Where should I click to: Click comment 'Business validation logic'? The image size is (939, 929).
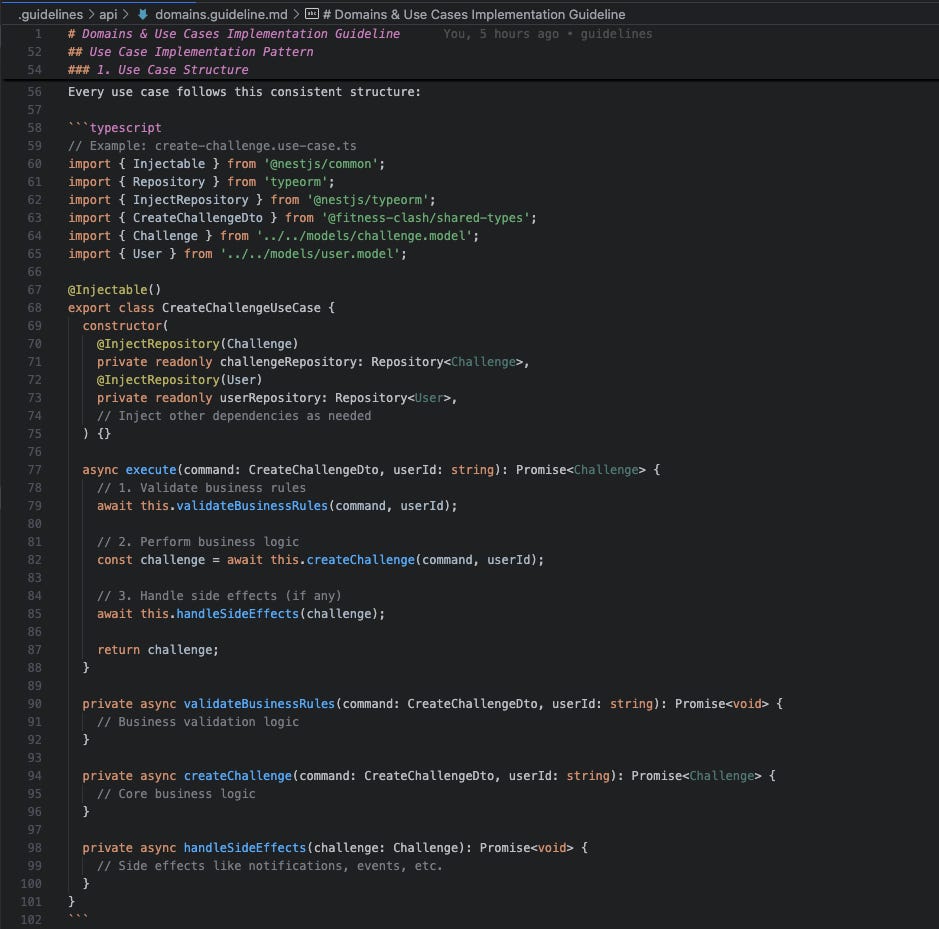pos(198,722)
